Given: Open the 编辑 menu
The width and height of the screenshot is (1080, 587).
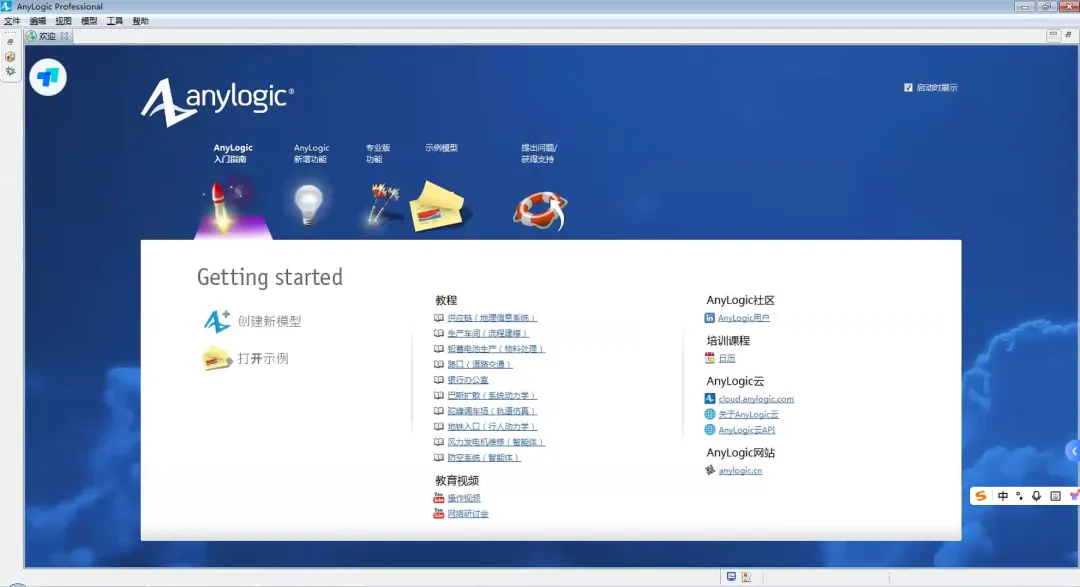Looking at the screenshot, I should coord(38,21).
